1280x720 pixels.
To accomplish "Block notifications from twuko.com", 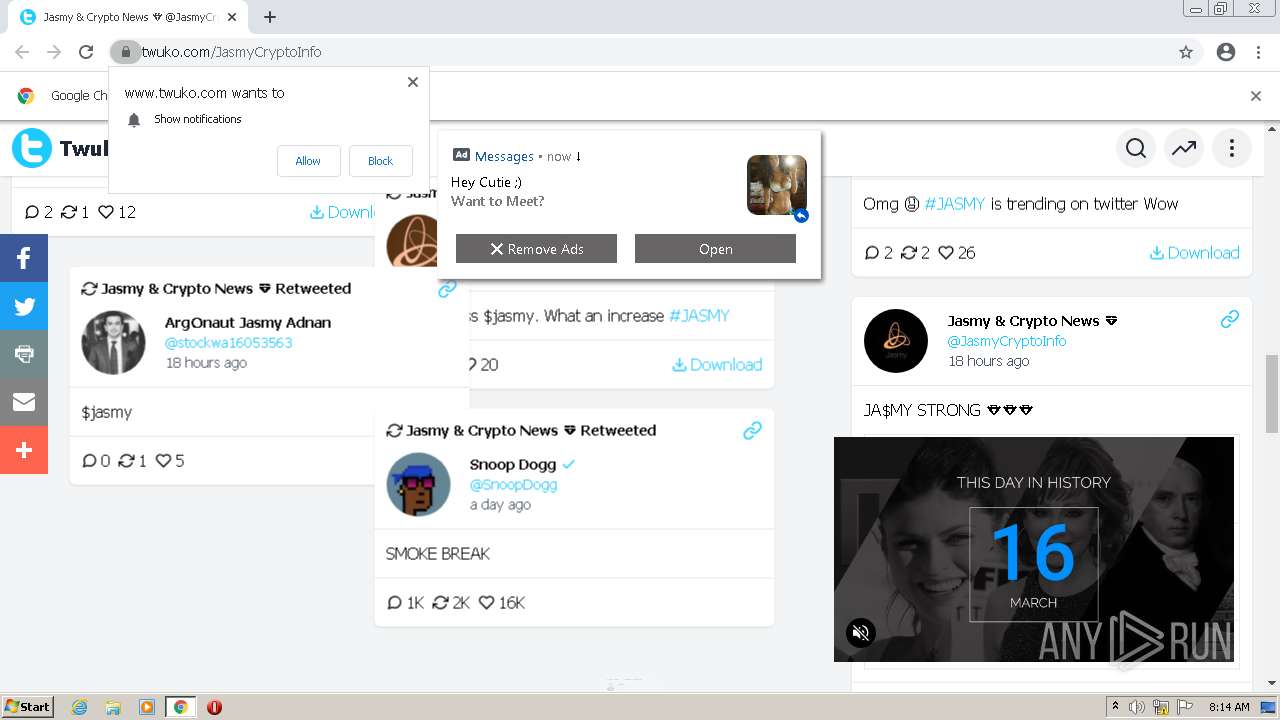I will pyautogui.click(x=381, y=161).
